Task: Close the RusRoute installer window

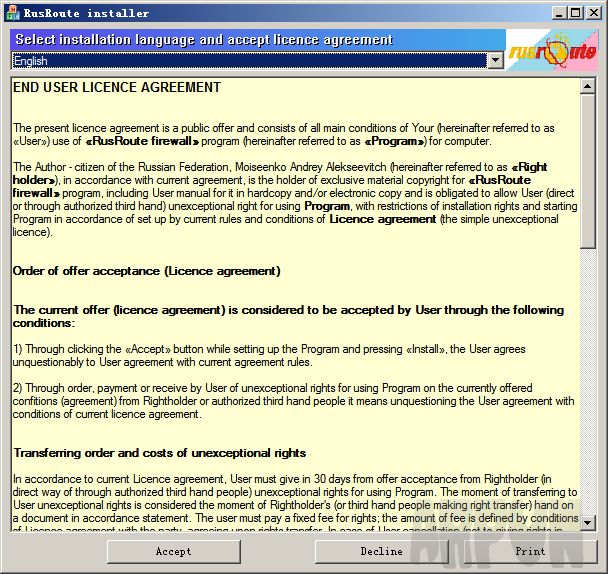Action: [594, 13]
